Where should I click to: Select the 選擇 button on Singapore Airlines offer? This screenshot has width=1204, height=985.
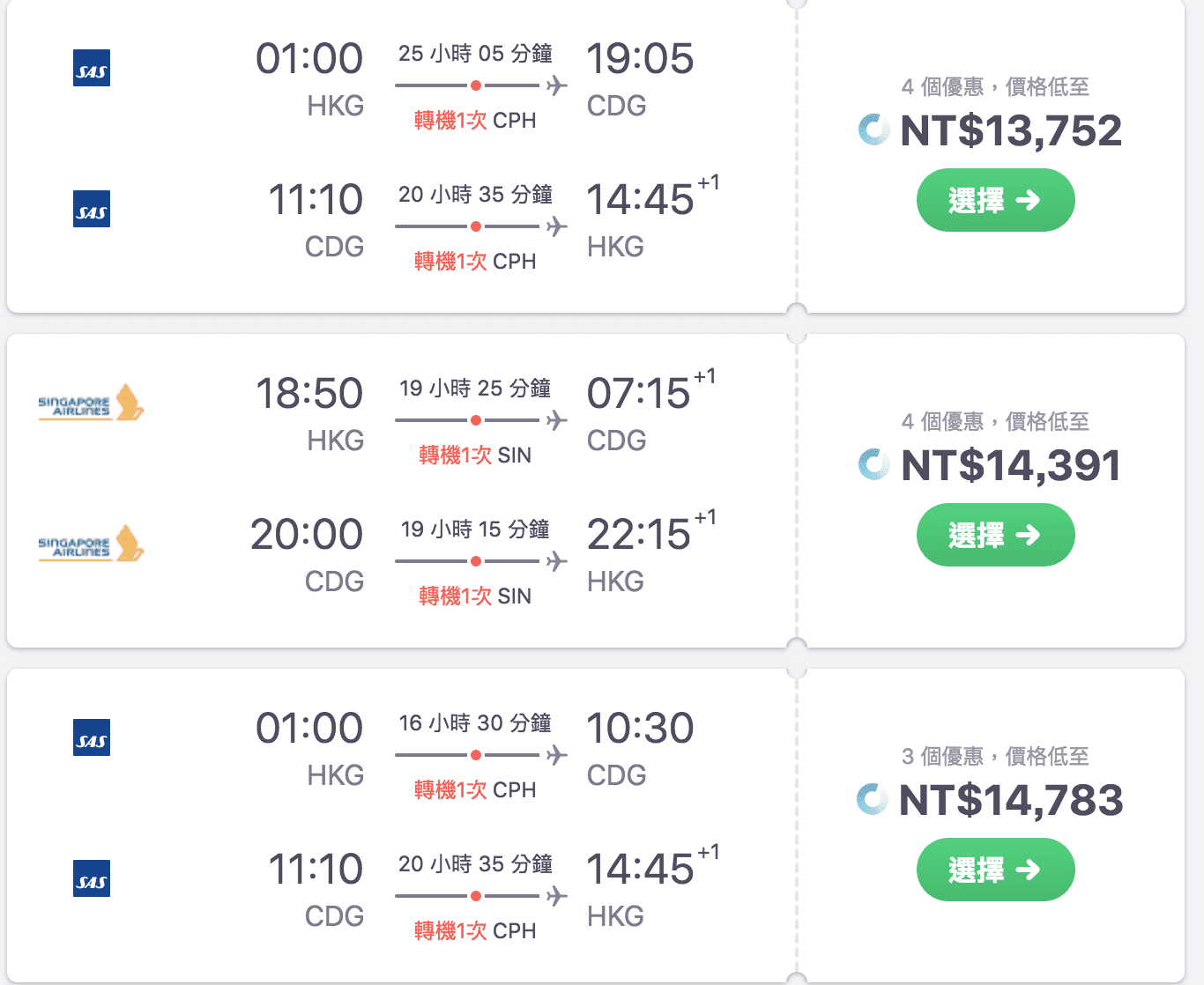995,535
